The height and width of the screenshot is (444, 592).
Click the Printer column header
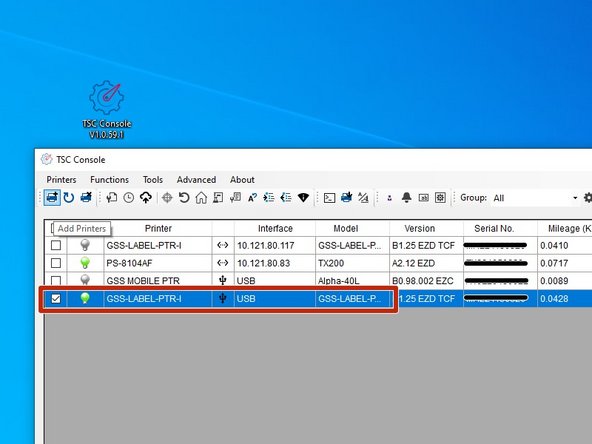point(158,228)
